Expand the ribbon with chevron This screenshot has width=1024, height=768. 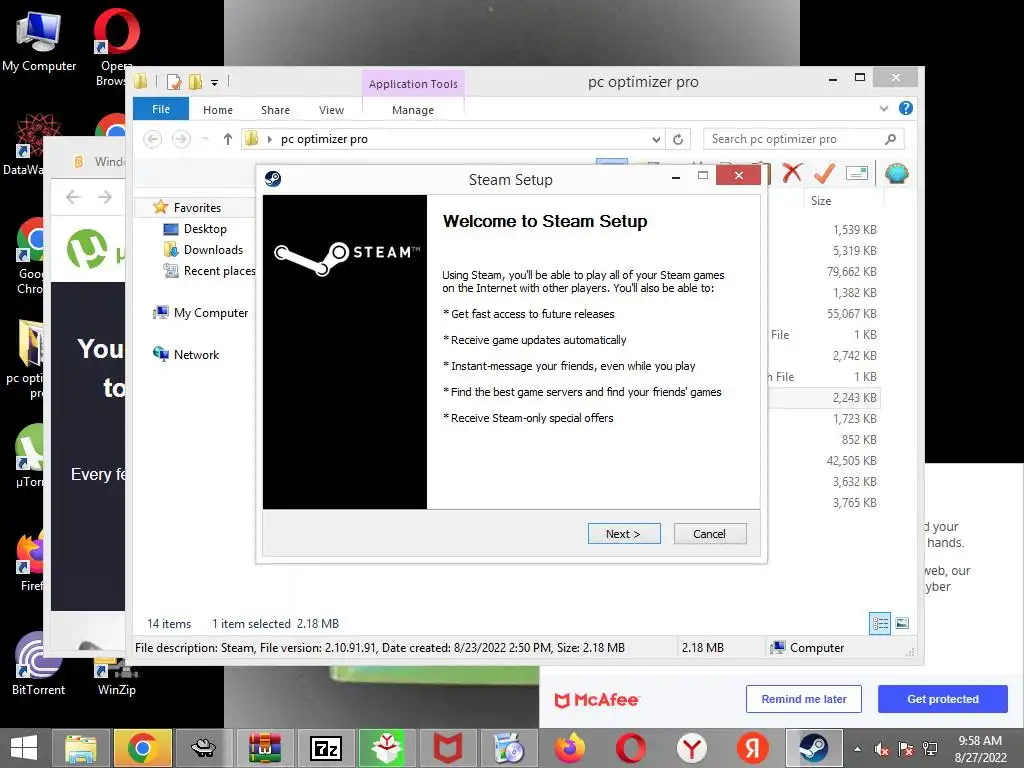tap(884, 108)
